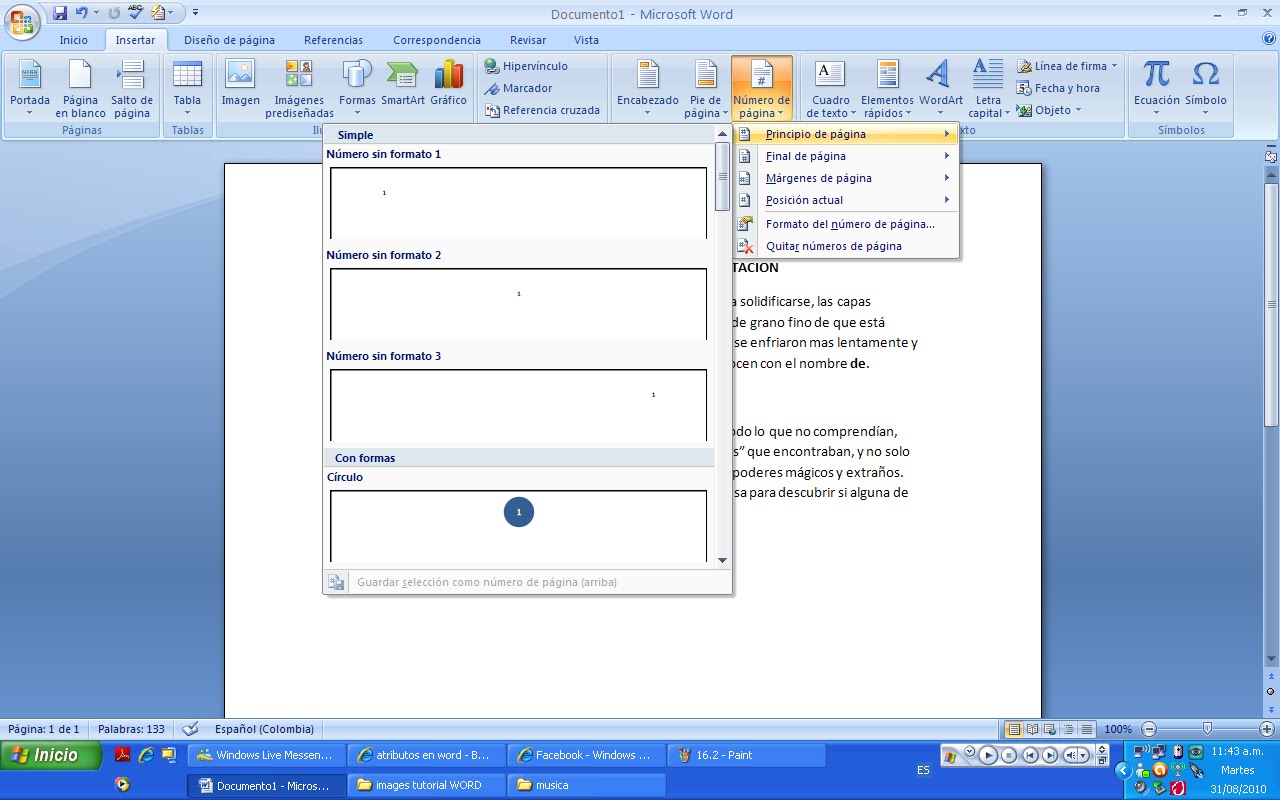
Task: Save the document with the floppy disk icon
Action: [60, 13]
